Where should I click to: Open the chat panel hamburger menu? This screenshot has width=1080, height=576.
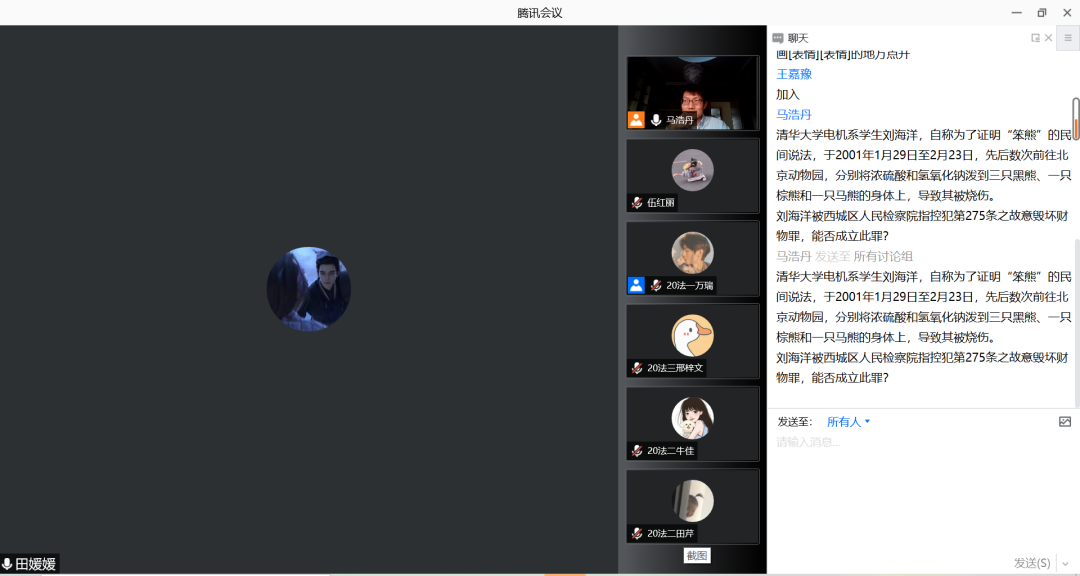tap(1068, 38)
